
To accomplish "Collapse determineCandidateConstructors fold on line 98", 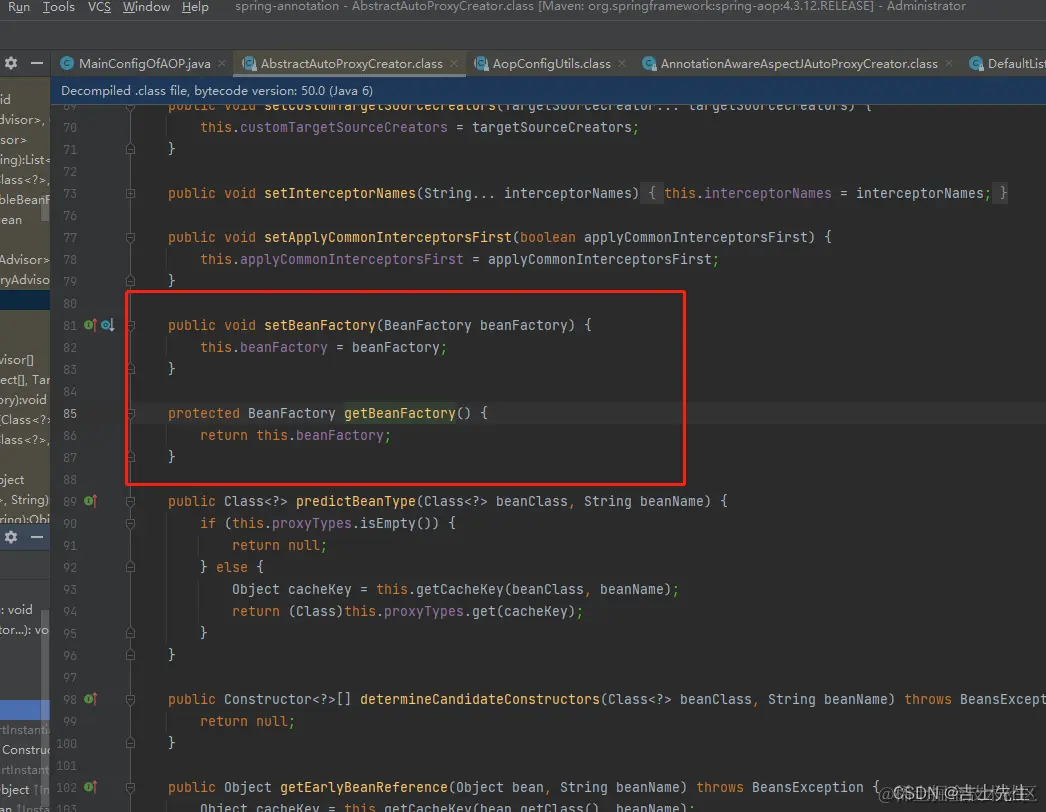I will [131, 700].
